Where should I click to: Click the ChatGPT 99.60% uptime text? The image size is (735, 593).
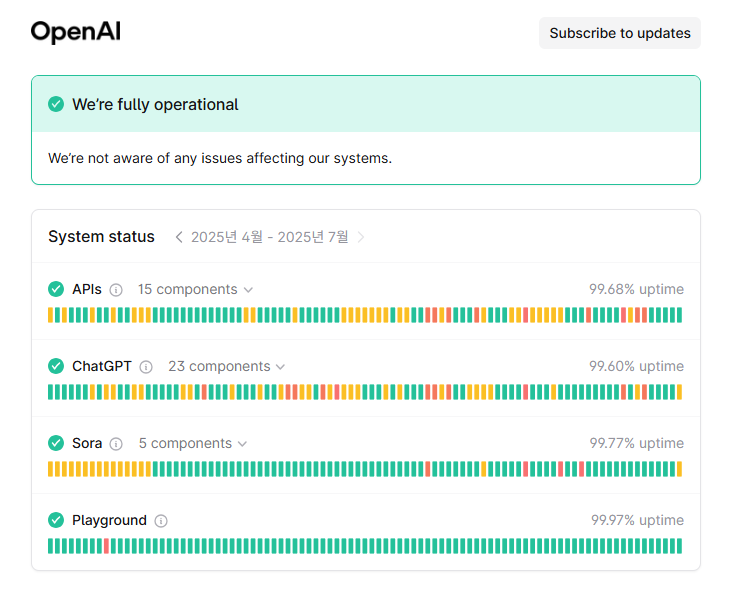[636, 366]
